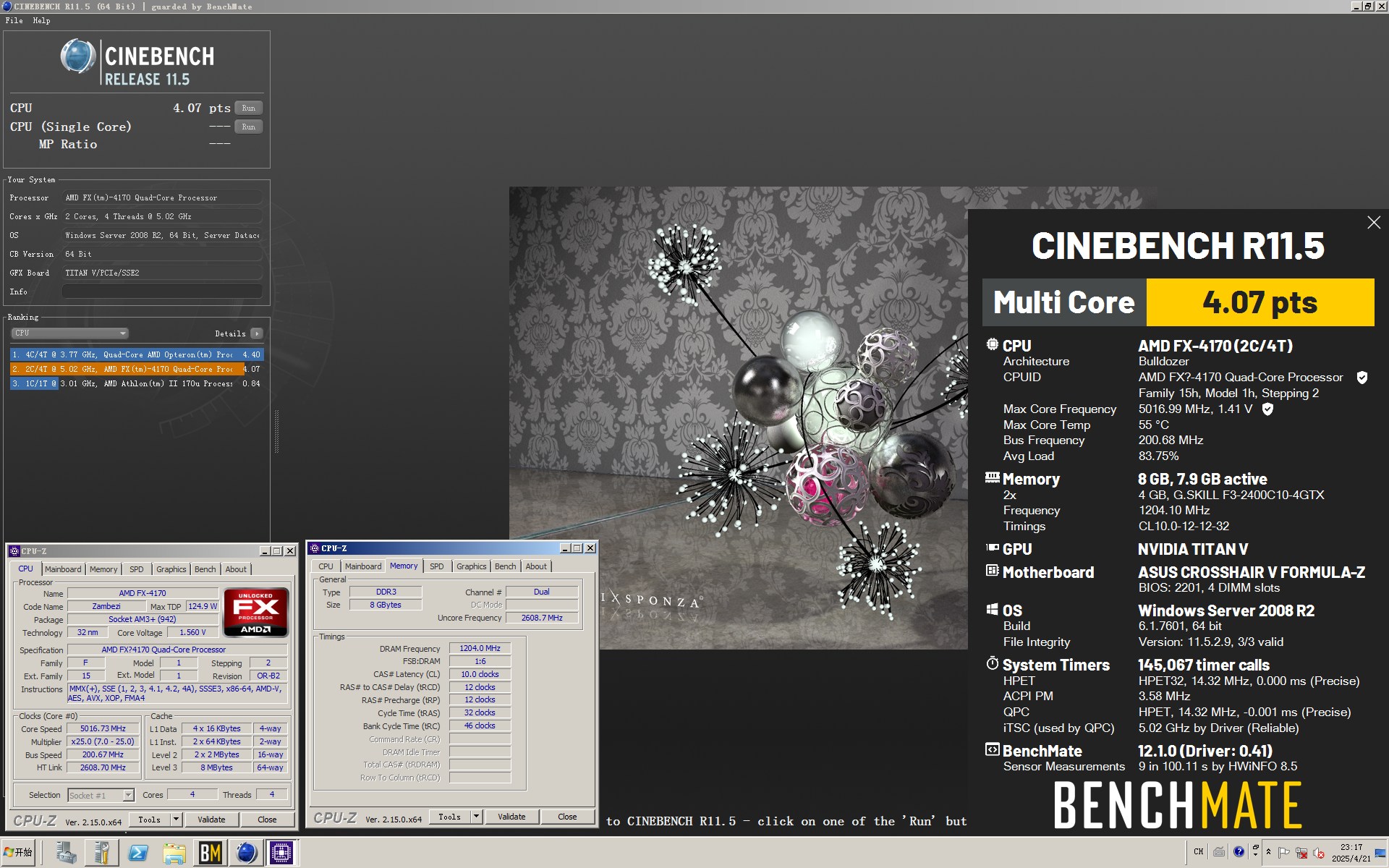Click the Details arrow button in Ranking
This screenshot has height=868, width=1389.
pyautogui.click(x=257, y=333)
